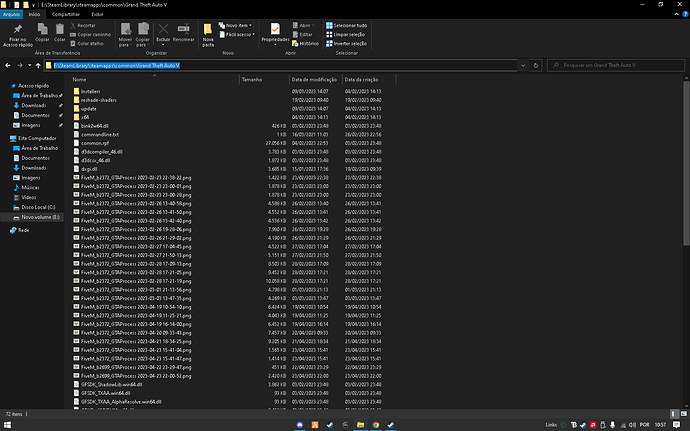Expand the 'Fácil acesso' dropdown

[240, 34]
